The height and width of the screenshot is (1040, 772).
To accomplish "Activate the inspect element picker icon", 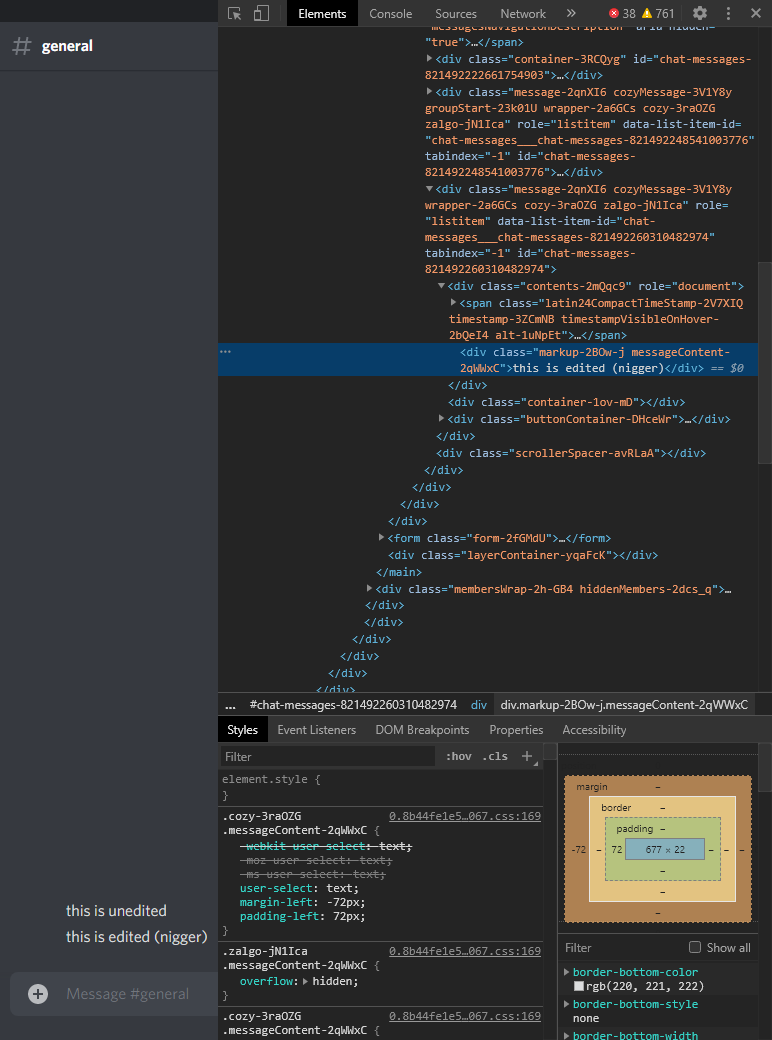I will 235,13.
